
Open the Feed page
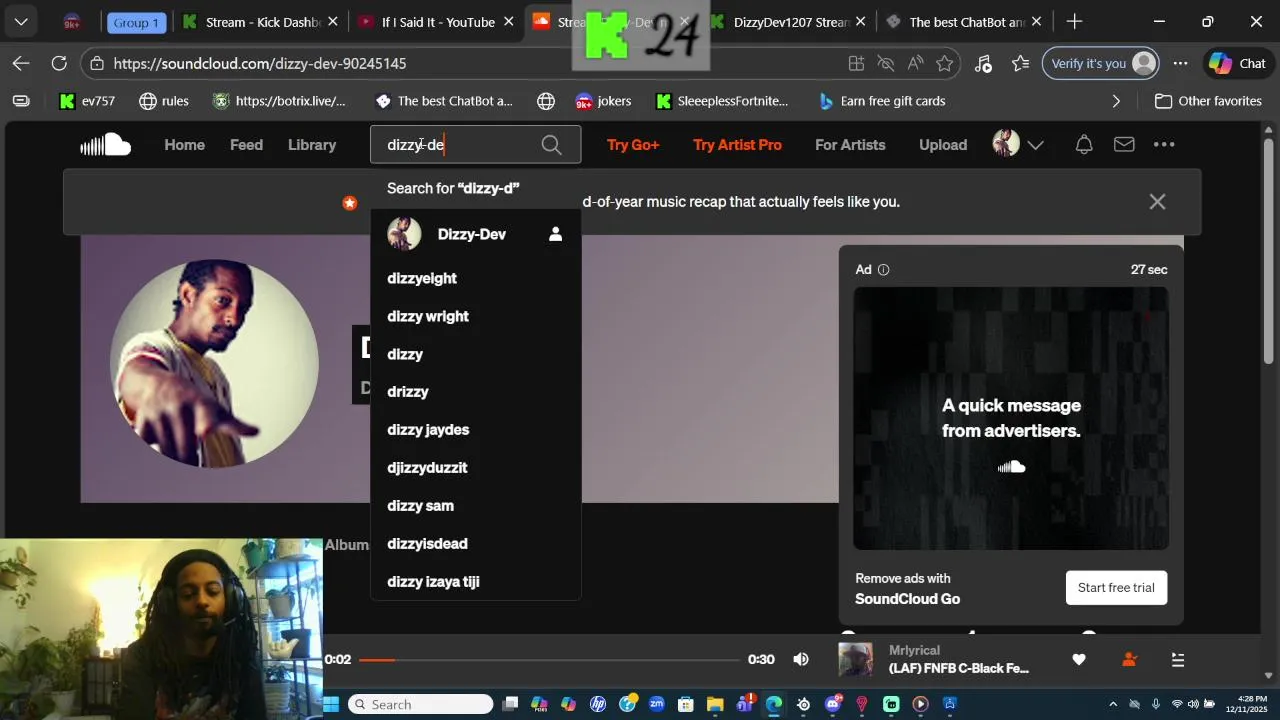pos(246,145)
